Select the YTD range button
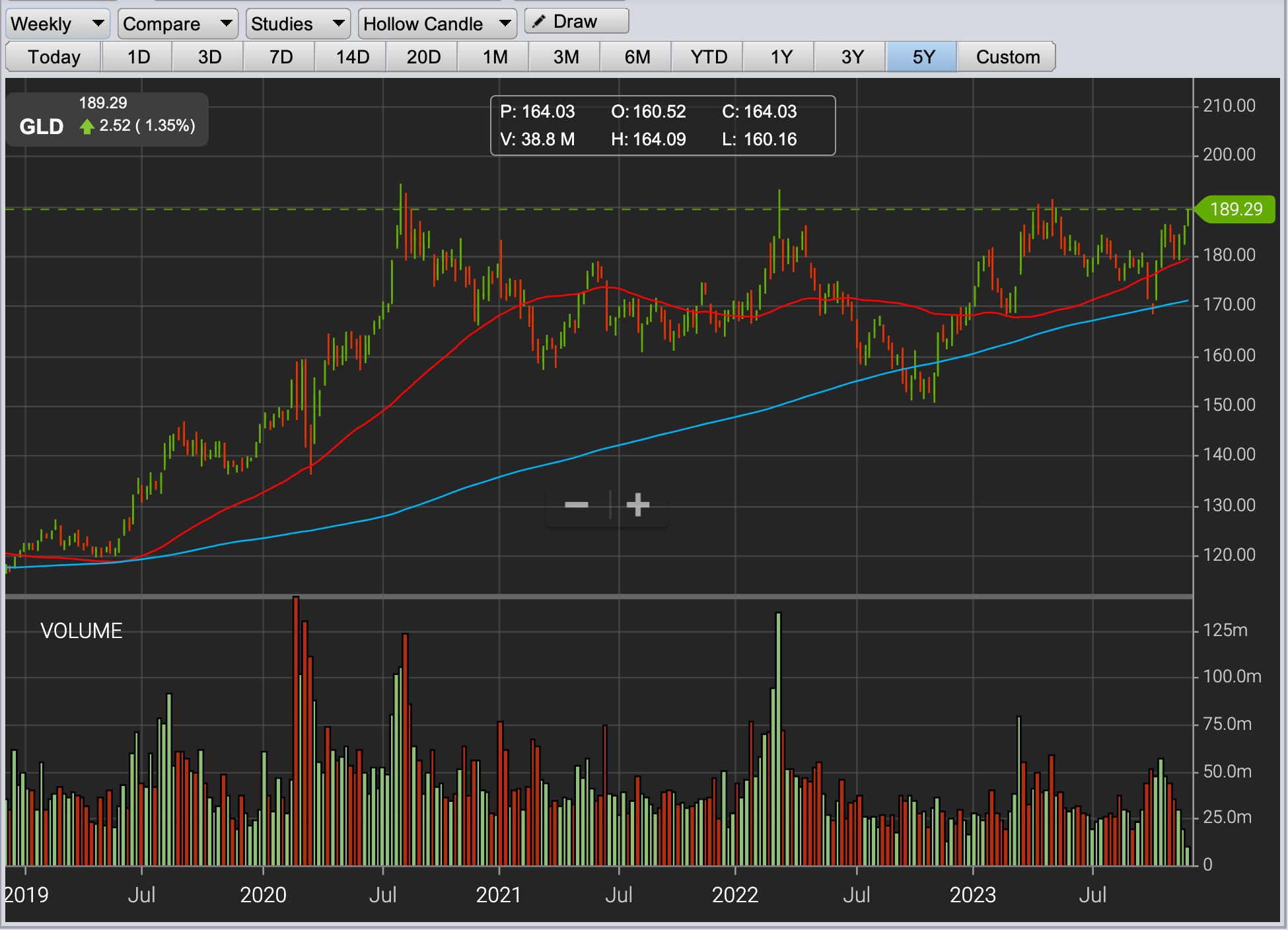Screen dimensions: 1288x930 click(708, 57)
